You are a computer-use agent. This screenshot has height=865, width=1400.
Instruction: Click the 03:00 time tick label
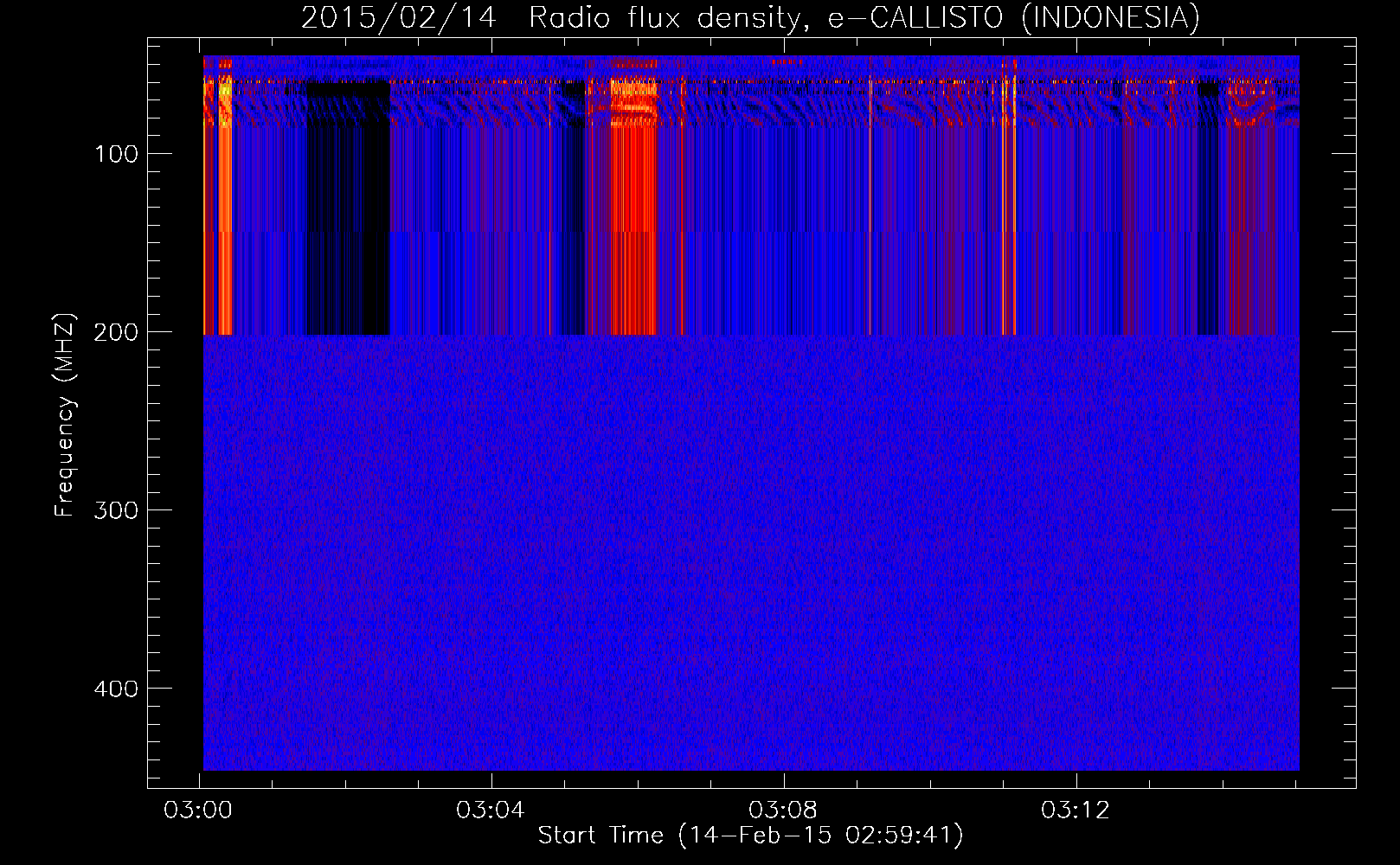point(198,811)
